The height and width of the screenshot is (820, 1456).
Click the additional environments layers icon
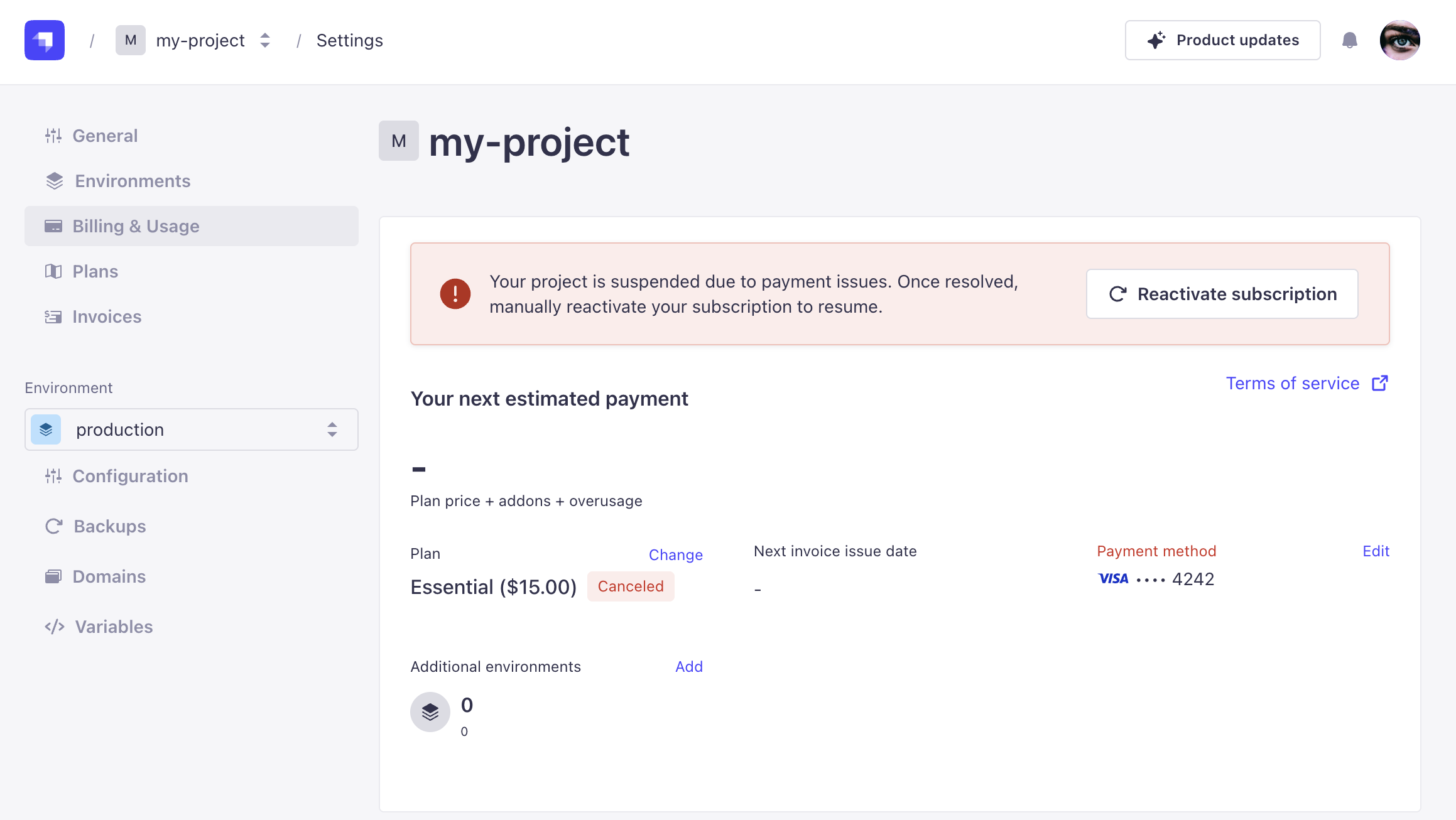pos(430,712)
